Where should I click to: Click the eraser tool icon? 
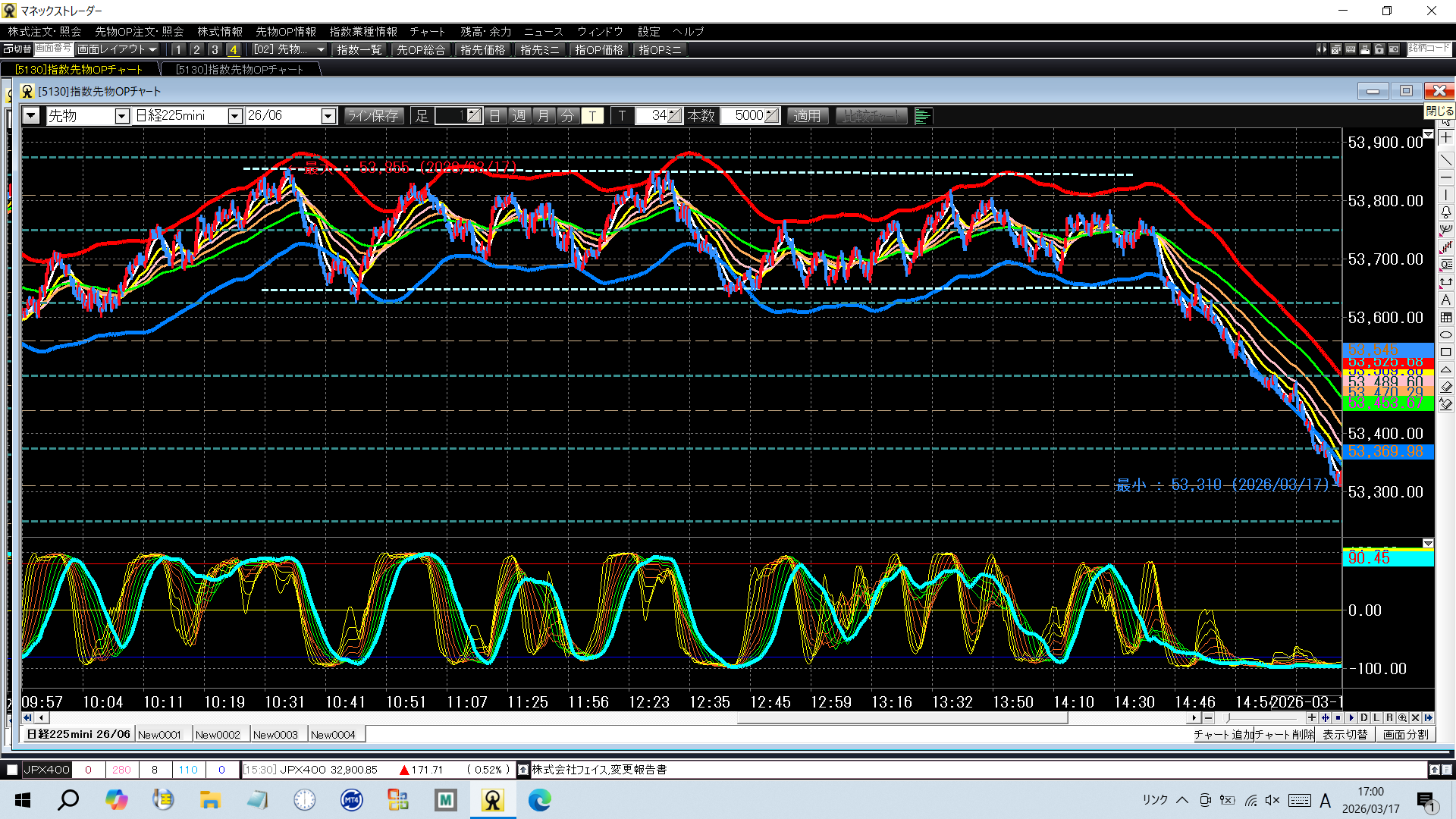click(x=1446, y=388)
